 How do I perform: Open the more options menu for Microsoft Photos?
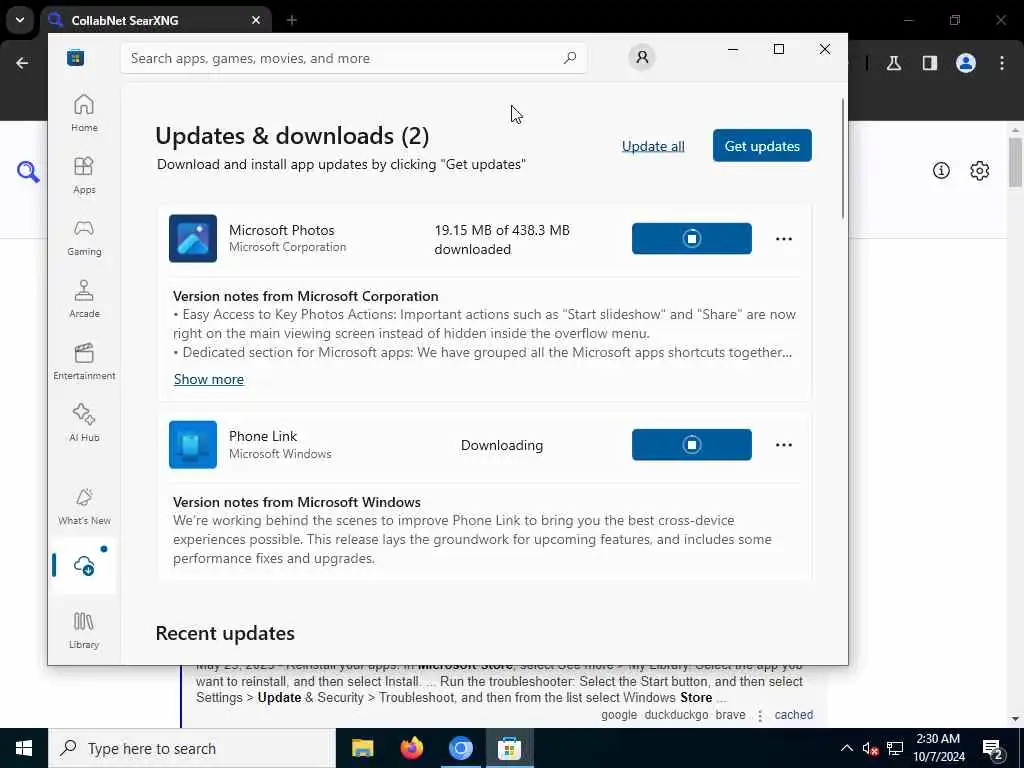(784, 239)
